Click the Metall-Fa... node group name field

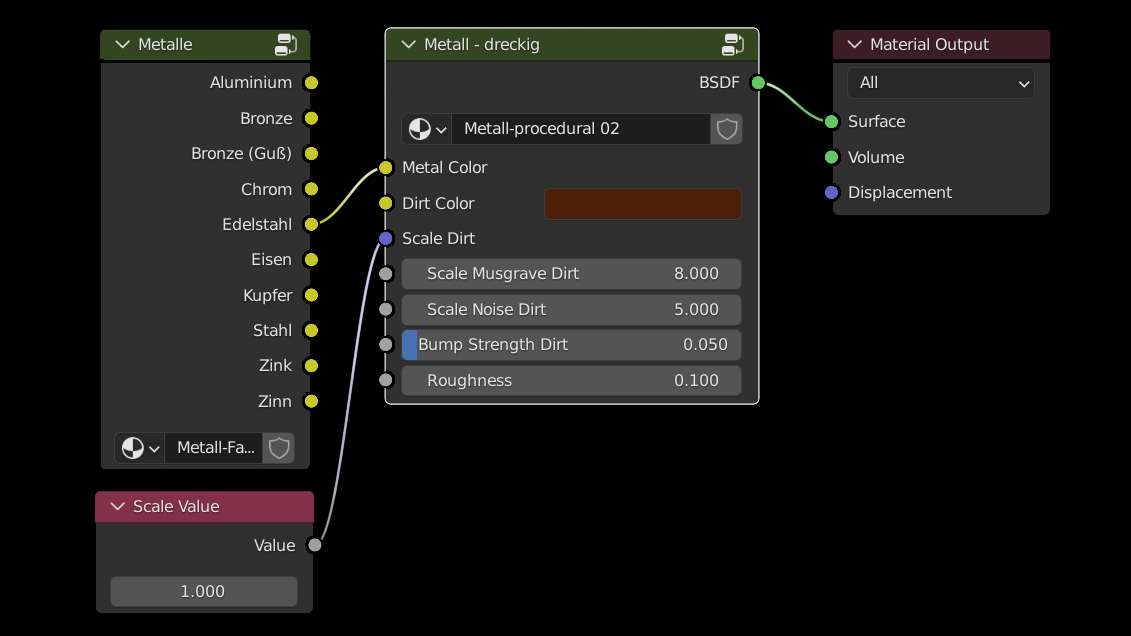click(x=214, y=448)
